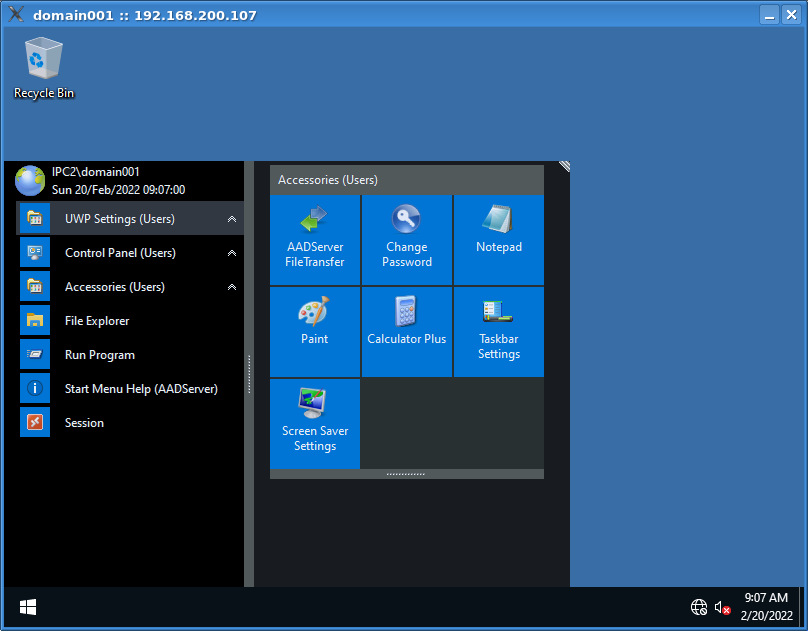Open Start Menu Help (AADServer)
808x631 pixels.
pyautogui.click(x=140, y=389)
